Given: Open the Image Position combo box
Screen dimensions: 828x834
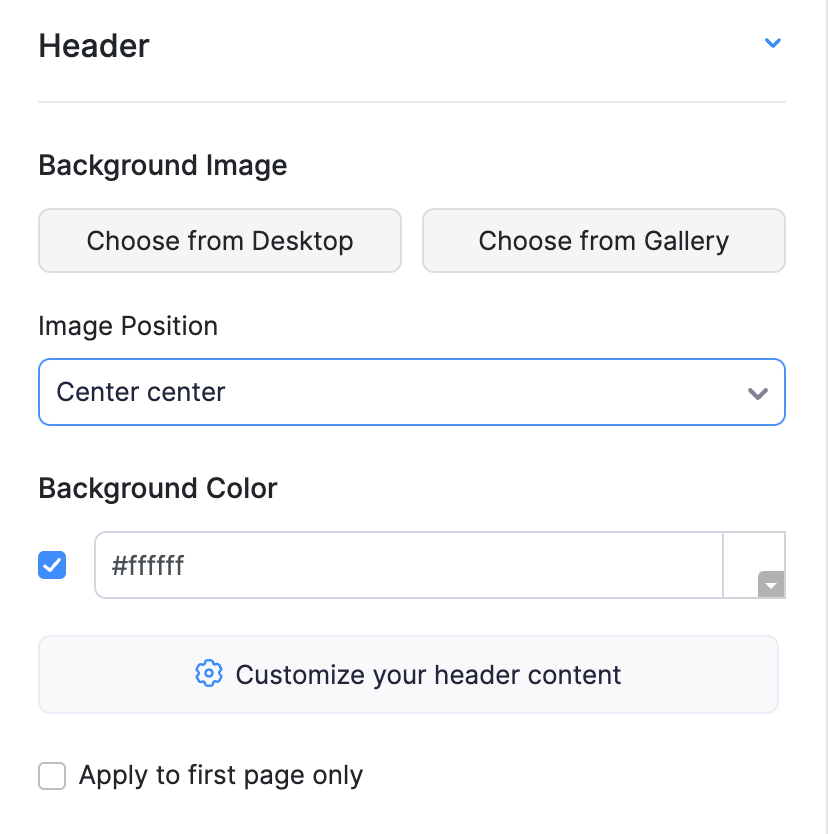Looking at the screenshot, I should pos(411,392).
